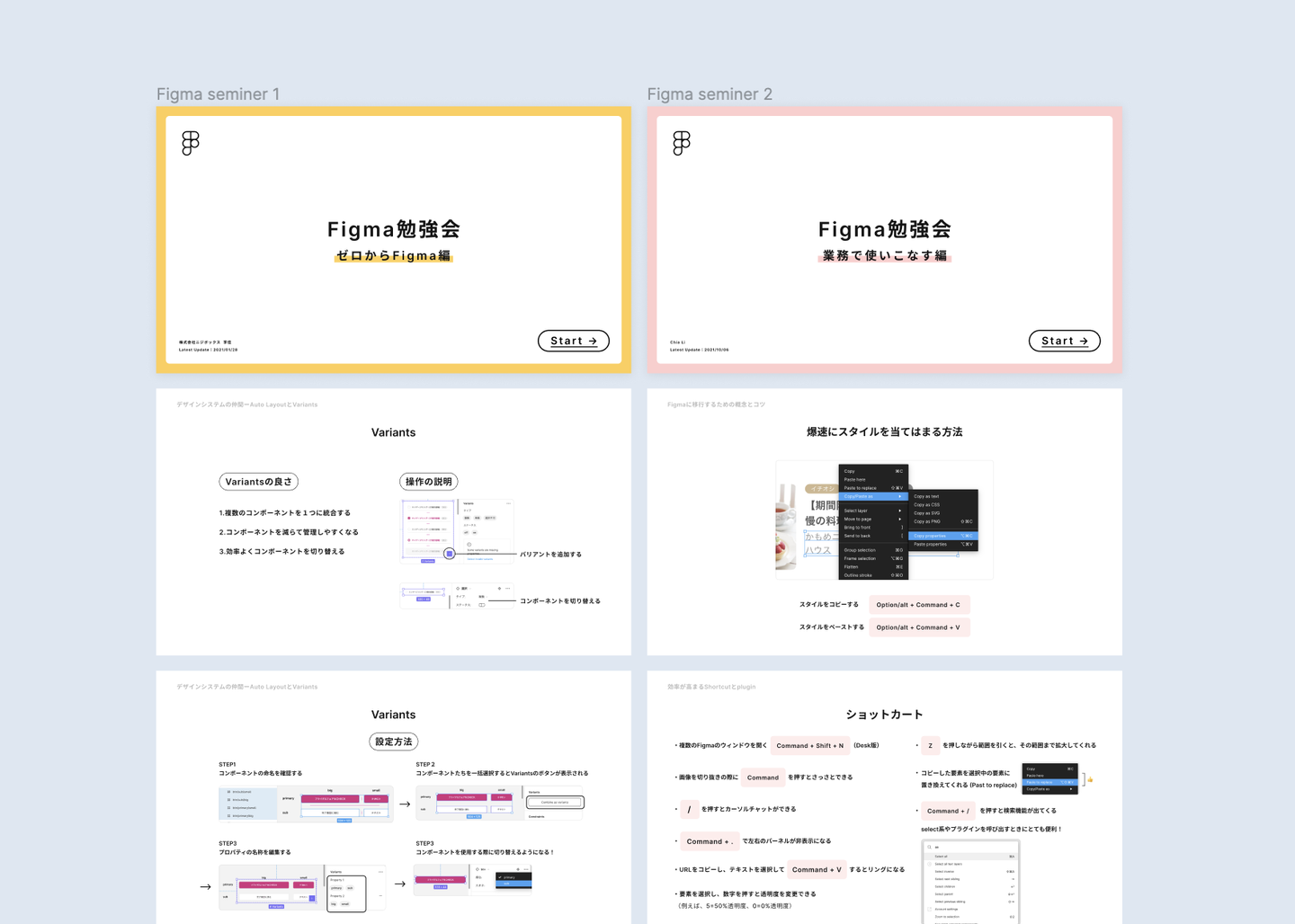Image resolution: width=1295 pixels, height=924 pixels.
Task: Click the Command + Shift + N shortcut chip
Action: coord(810,745)
